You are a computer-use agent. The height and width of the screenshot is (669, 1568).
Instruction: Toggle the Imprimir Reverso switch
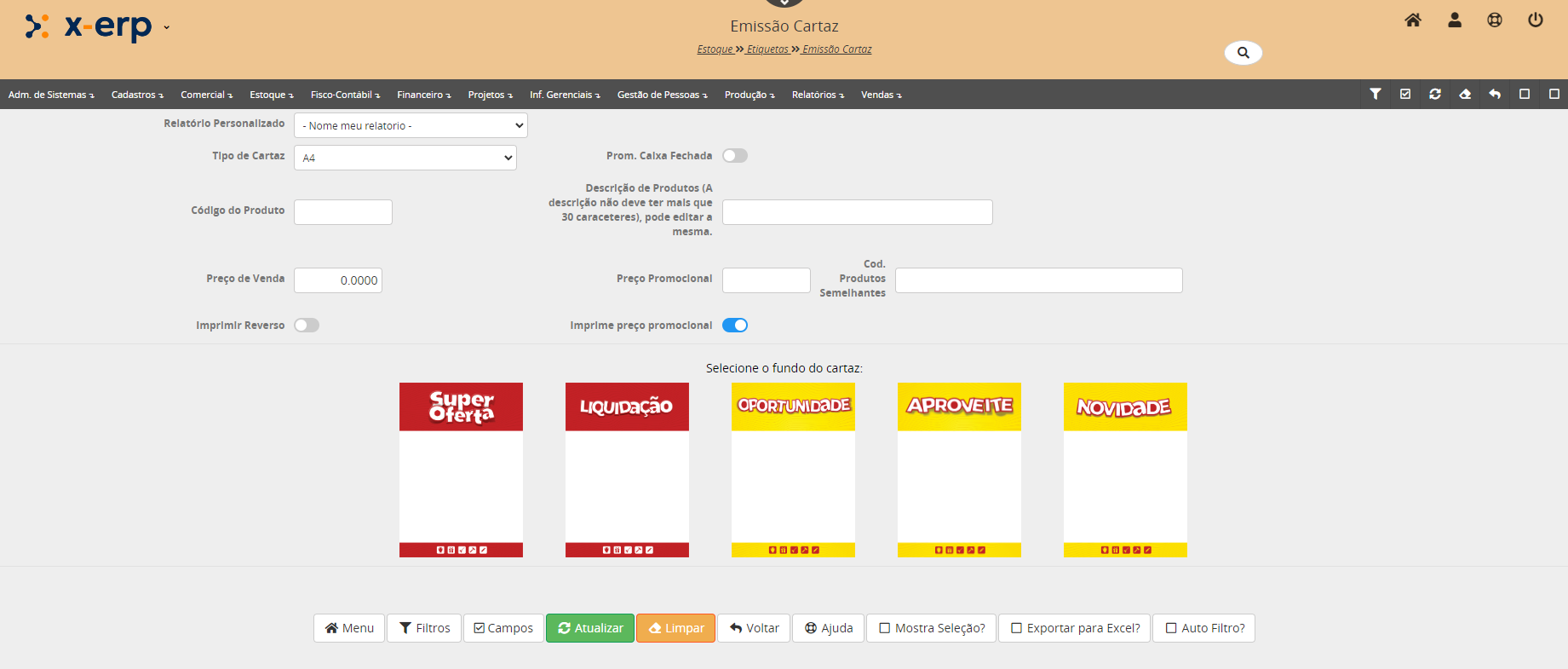pos(307,326)
